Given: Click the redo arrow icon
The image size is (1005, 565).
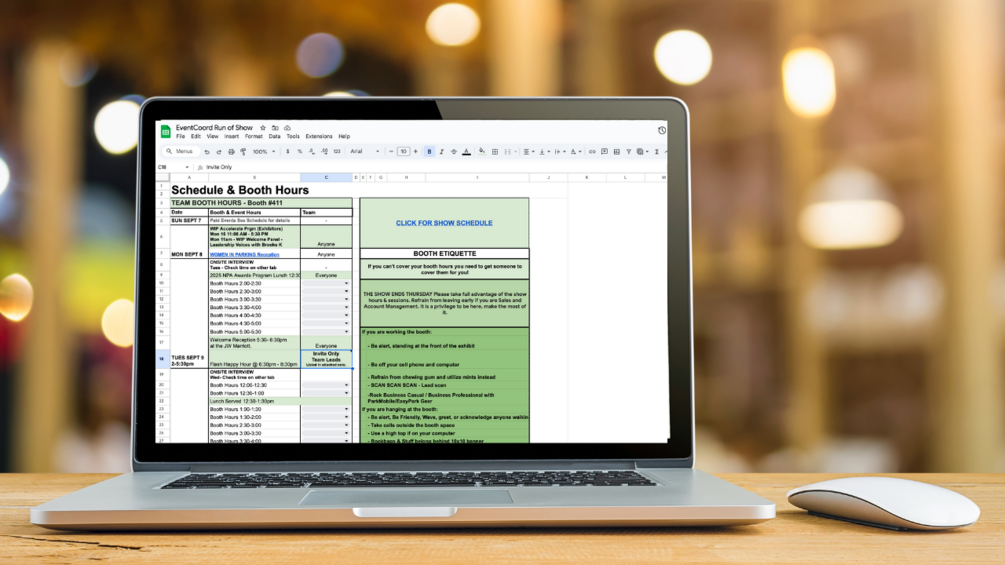Looking at the screenshot, I should (219, 152).
